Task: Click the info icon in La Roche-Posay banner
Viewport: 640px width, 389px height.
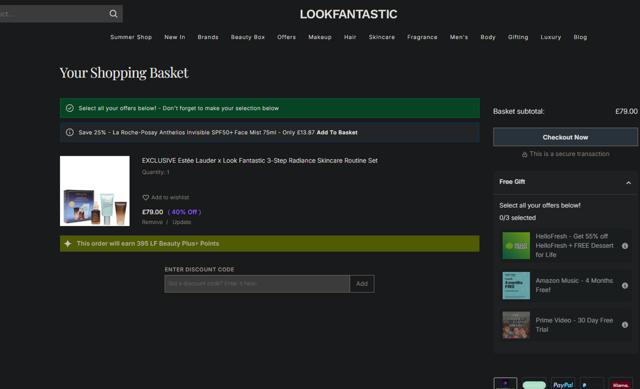Action: click(70, 132)
